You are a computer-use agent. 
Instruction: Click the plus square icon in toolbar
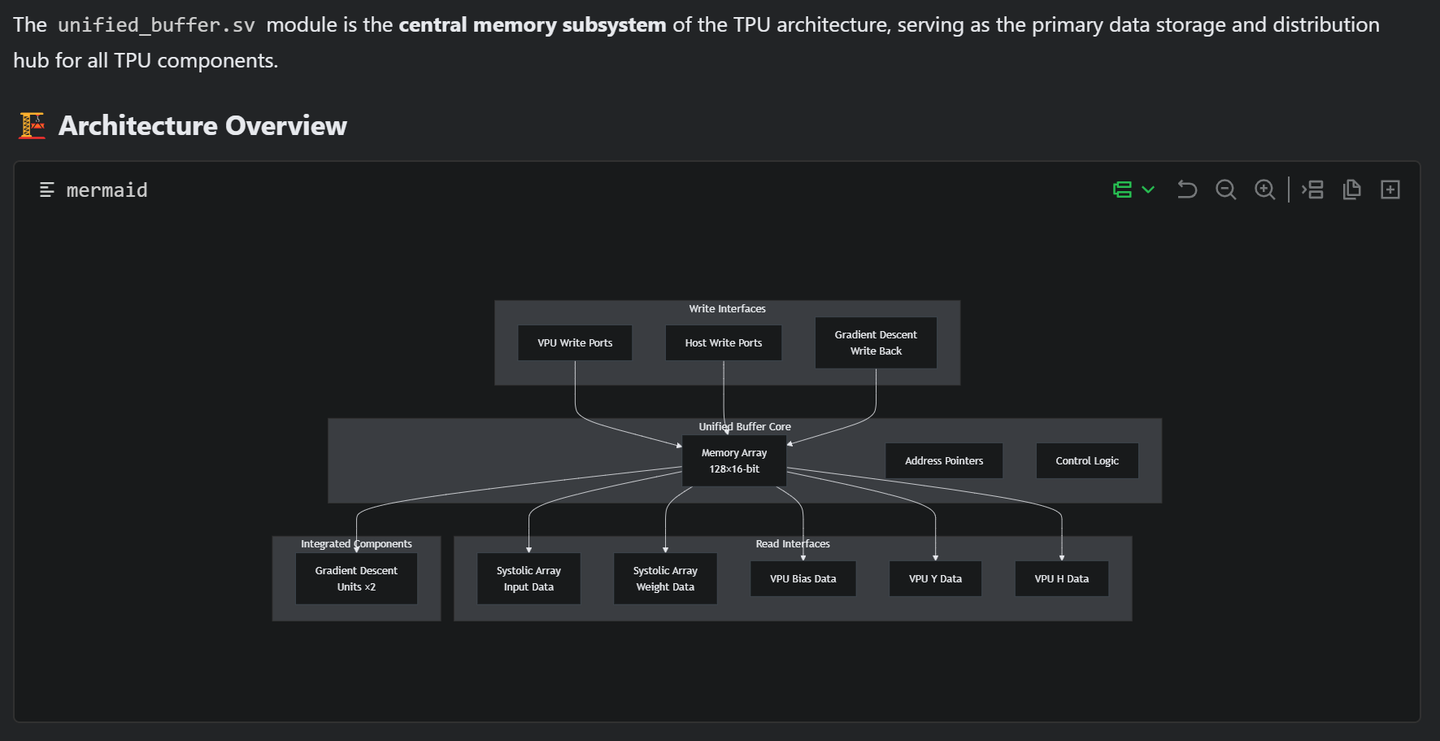1390,190
